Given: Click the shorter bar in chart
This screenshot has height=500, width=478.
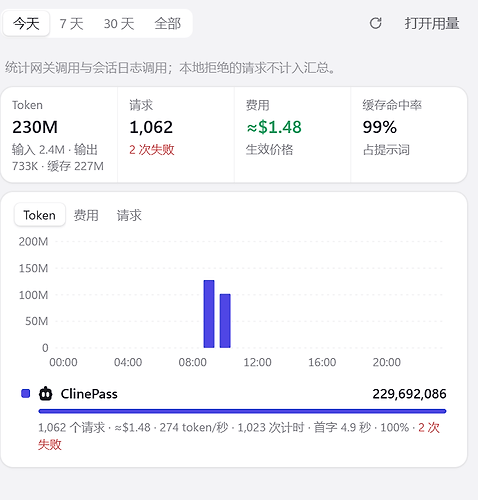Looking at the screenshot, I should (225, 321).
